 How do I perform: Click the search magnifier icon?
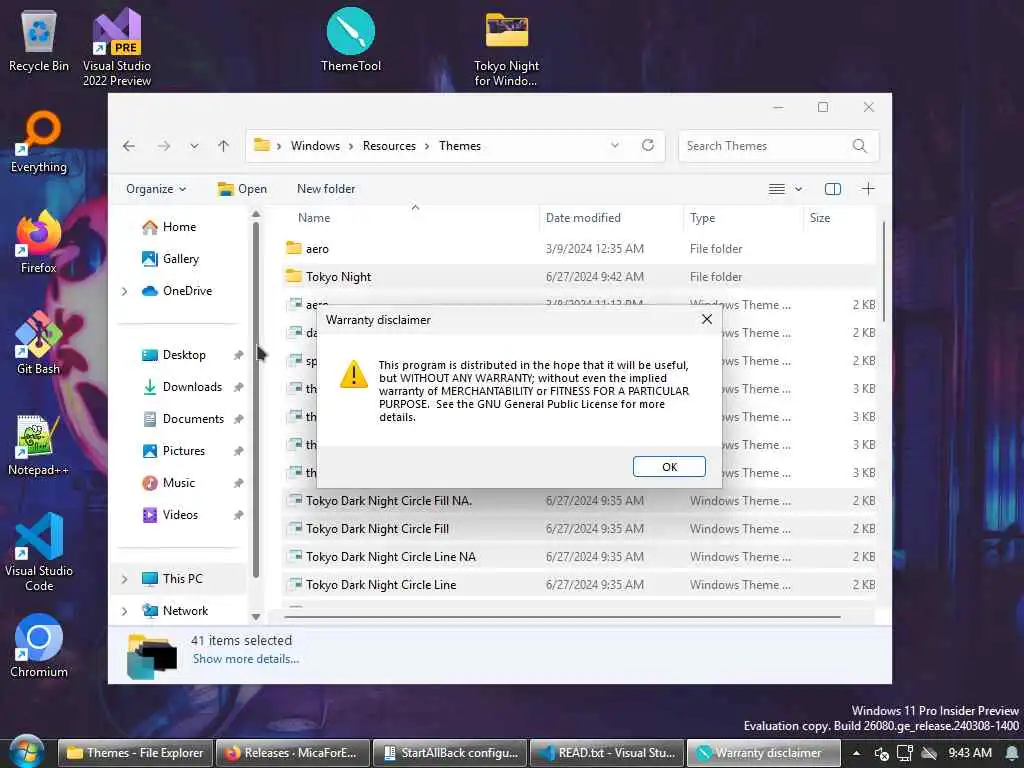pyautogui.click(x=859, y=146)
